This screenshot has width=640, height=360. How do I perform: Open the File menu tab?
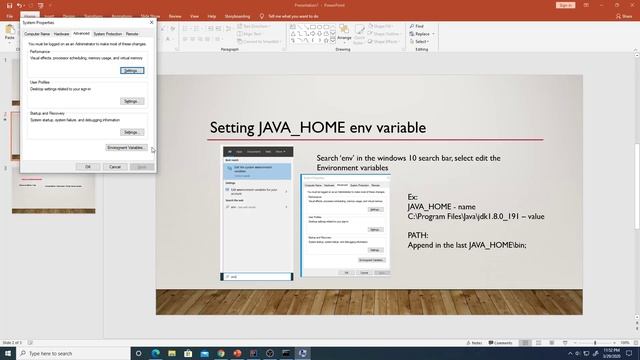[9, 16]
